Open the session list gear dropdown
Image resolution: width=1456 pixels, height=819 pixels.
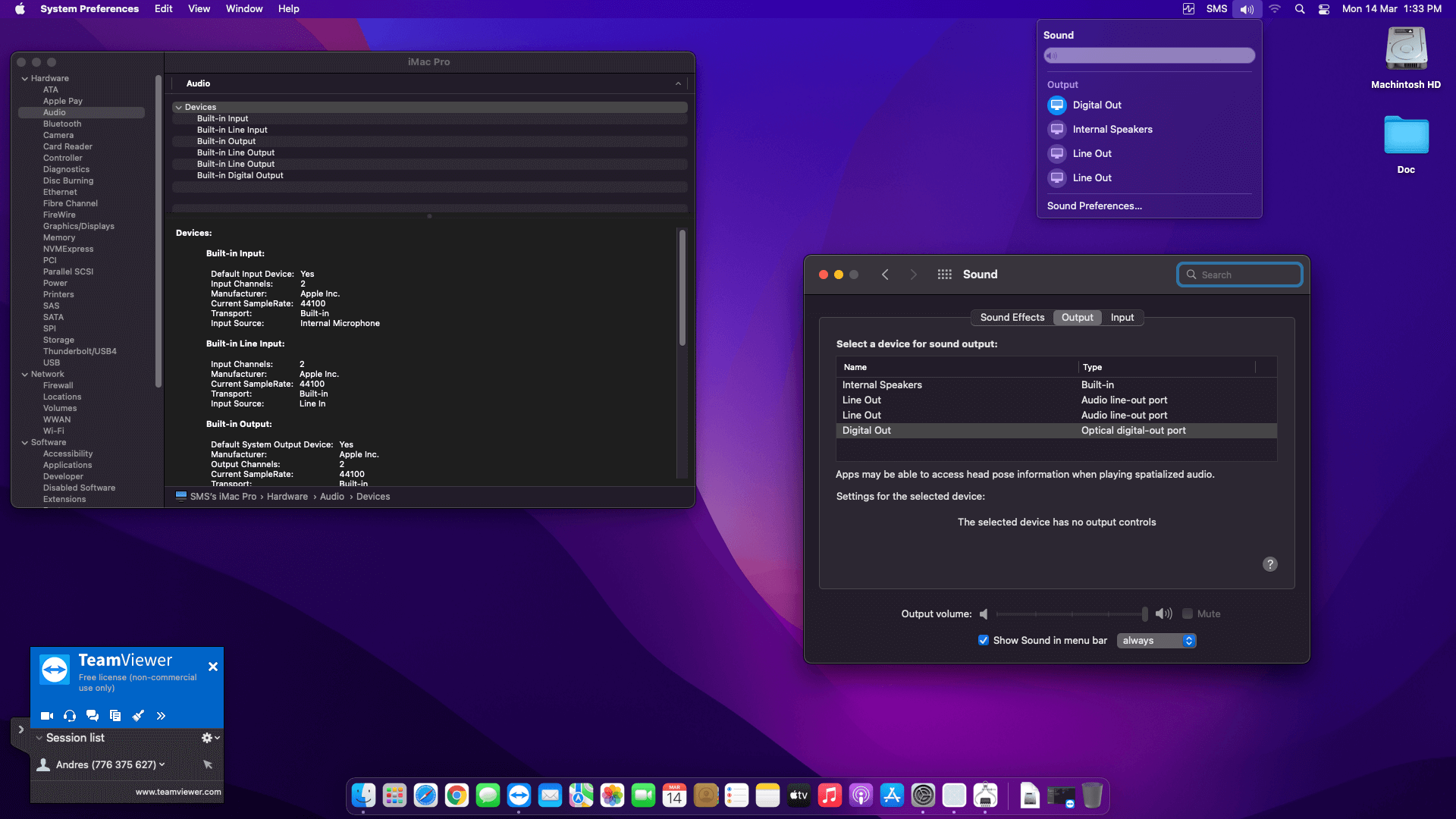(x=210, y=738)
